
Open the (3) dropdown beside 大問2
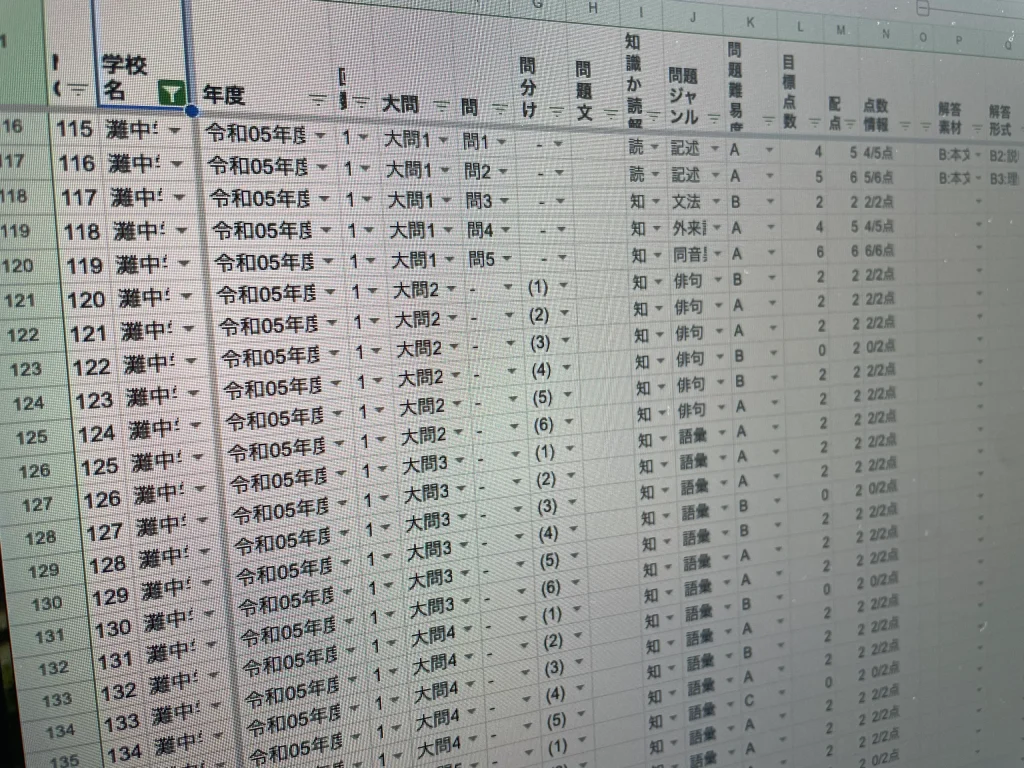pyautogui.click(x=566, y=341)
